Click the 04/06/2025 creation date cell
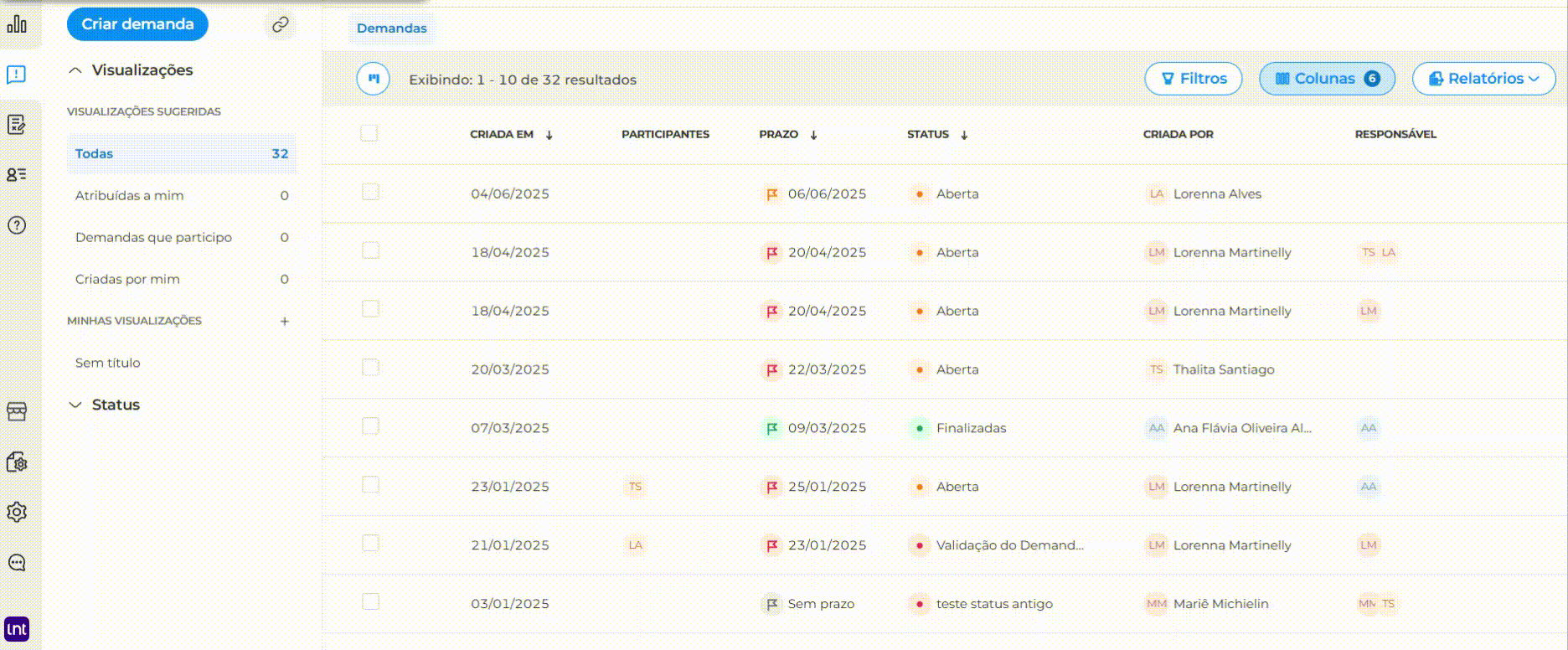The width and height of the screenshot is (1568, 650). 510,193
